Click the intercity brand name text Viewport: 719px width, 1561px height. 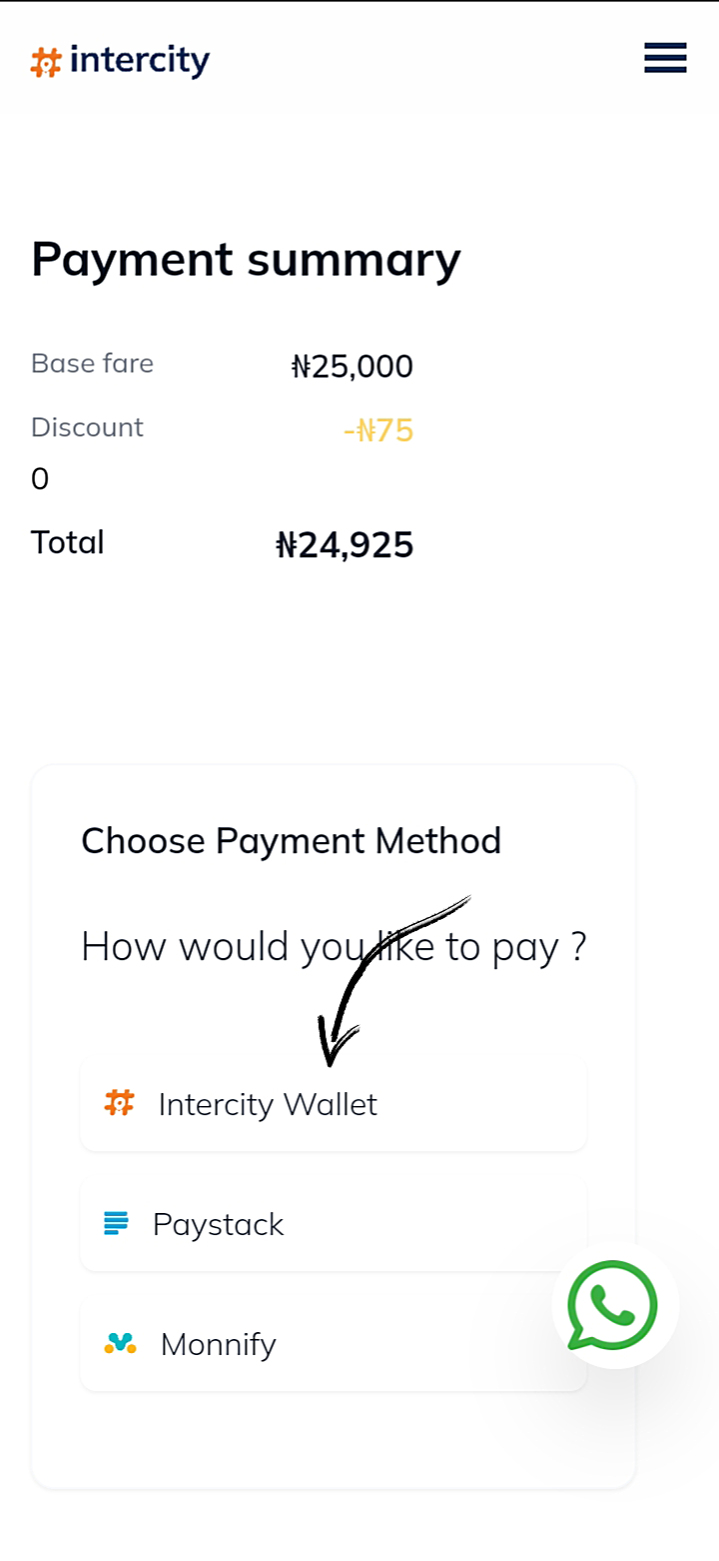tap(140, 61)
